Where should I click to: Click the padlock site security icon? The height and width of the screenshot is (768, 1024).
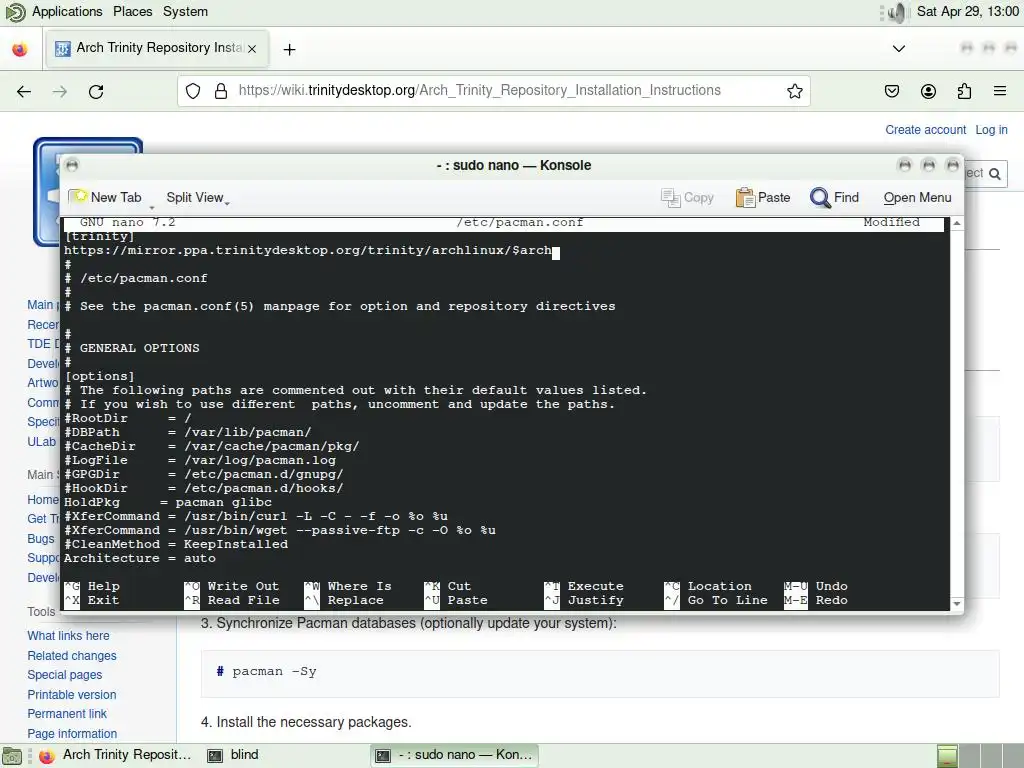[x=221, y=91]
